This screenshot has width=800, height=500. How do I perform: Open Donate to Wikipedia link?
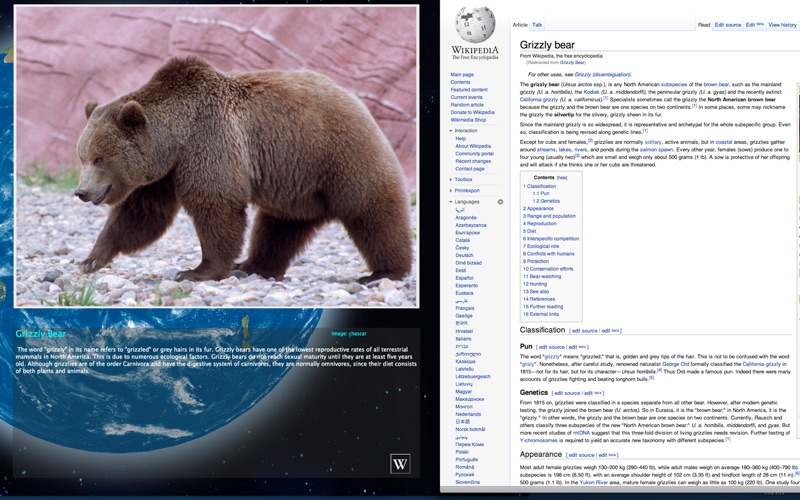pos(472,112)
